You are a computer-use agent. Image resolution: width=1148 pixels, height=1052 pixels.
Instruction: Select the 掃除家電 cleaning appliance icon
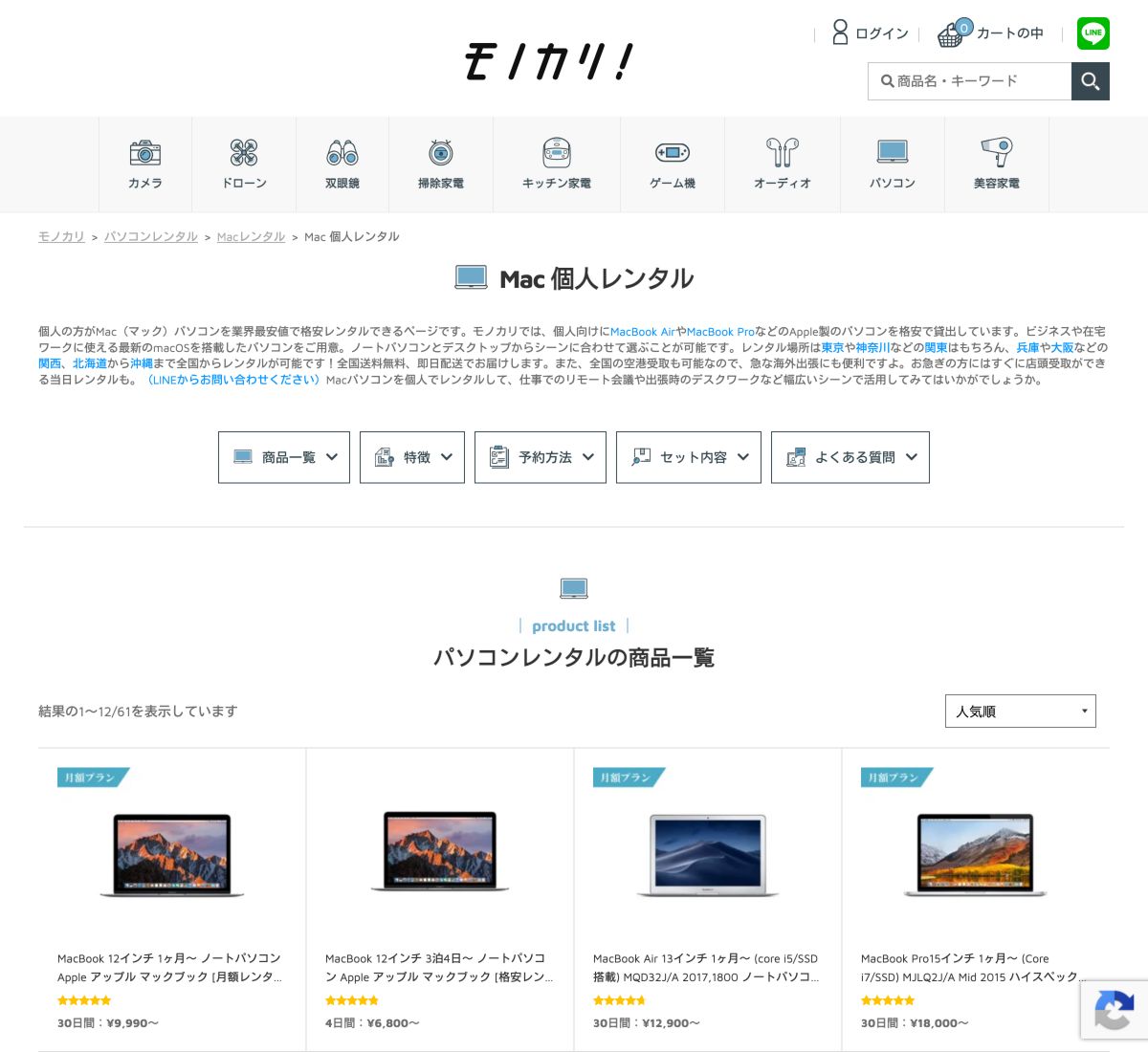click(x=441, y=153)
